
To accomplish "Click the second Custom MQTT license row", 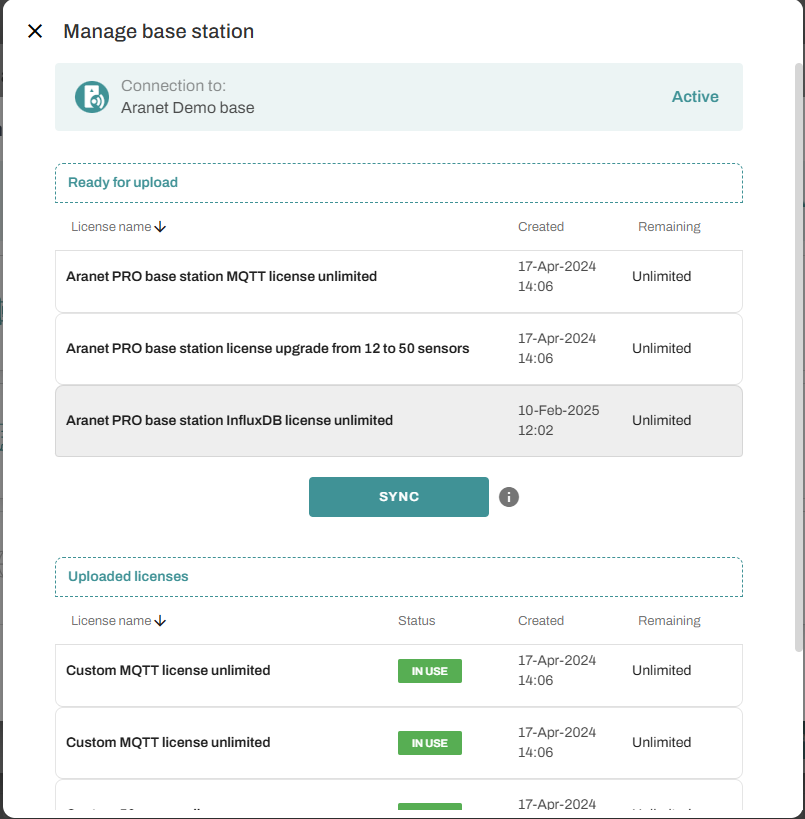I will pyautogui.click(x=168, y=742).
